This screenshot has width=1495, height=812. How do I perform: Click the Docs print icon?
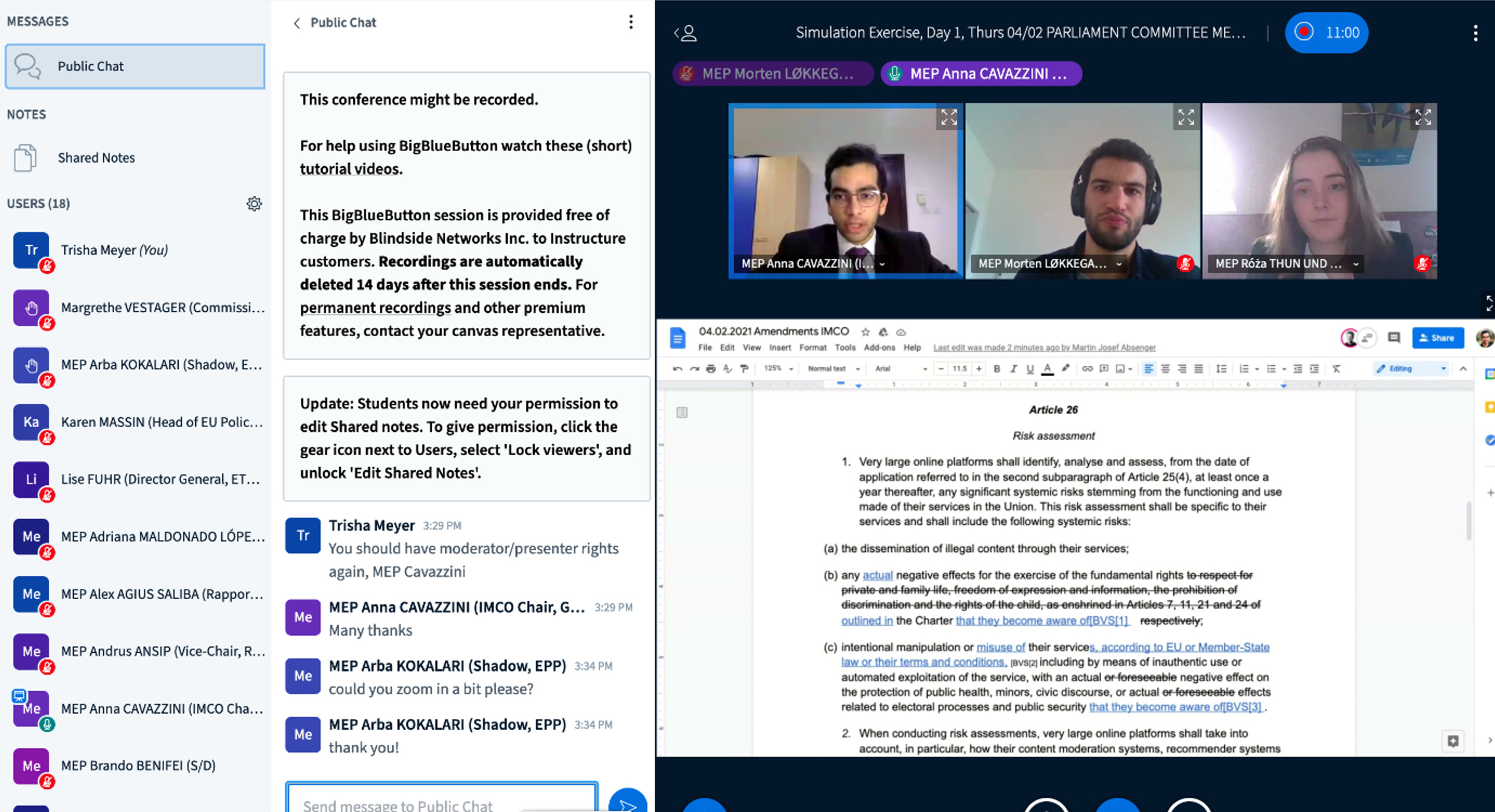(711, 369)
